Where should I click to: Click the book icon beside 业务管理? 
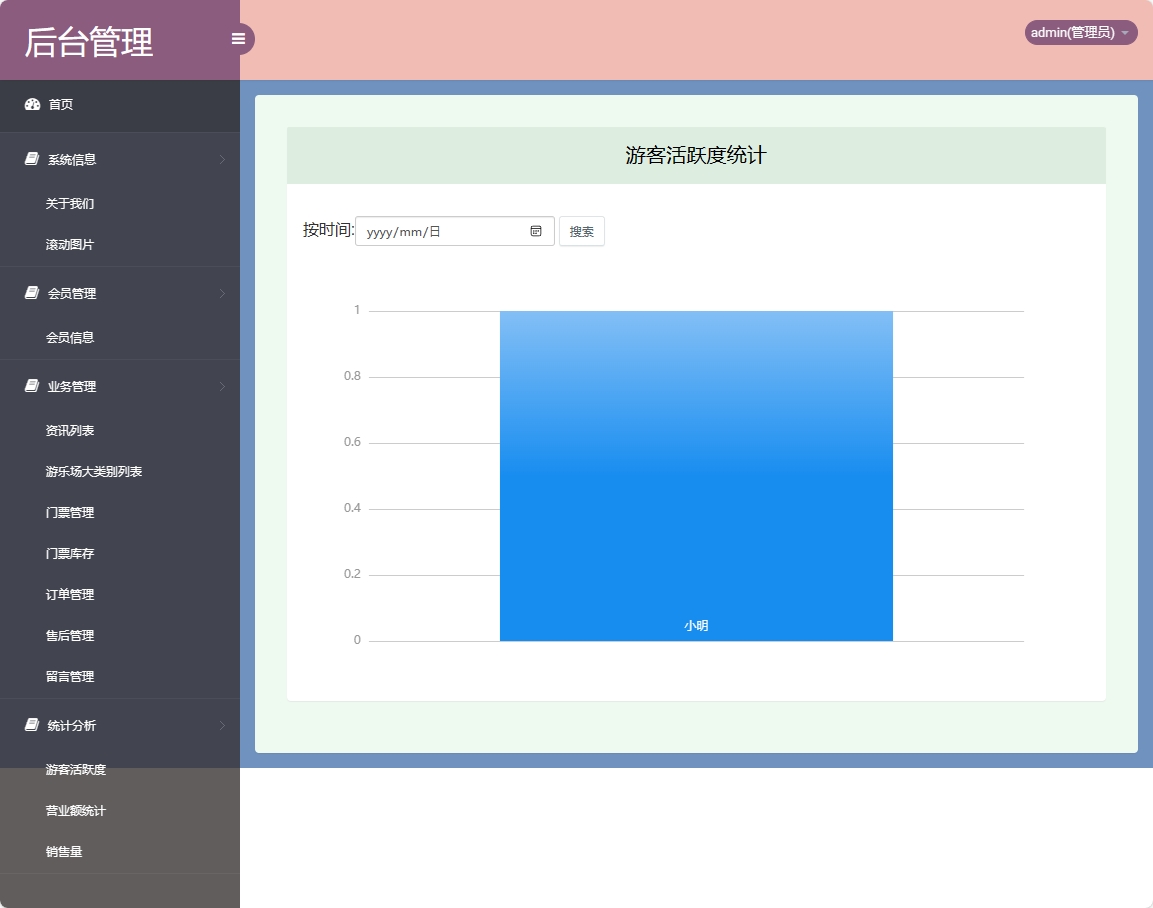tap(32, 386)
